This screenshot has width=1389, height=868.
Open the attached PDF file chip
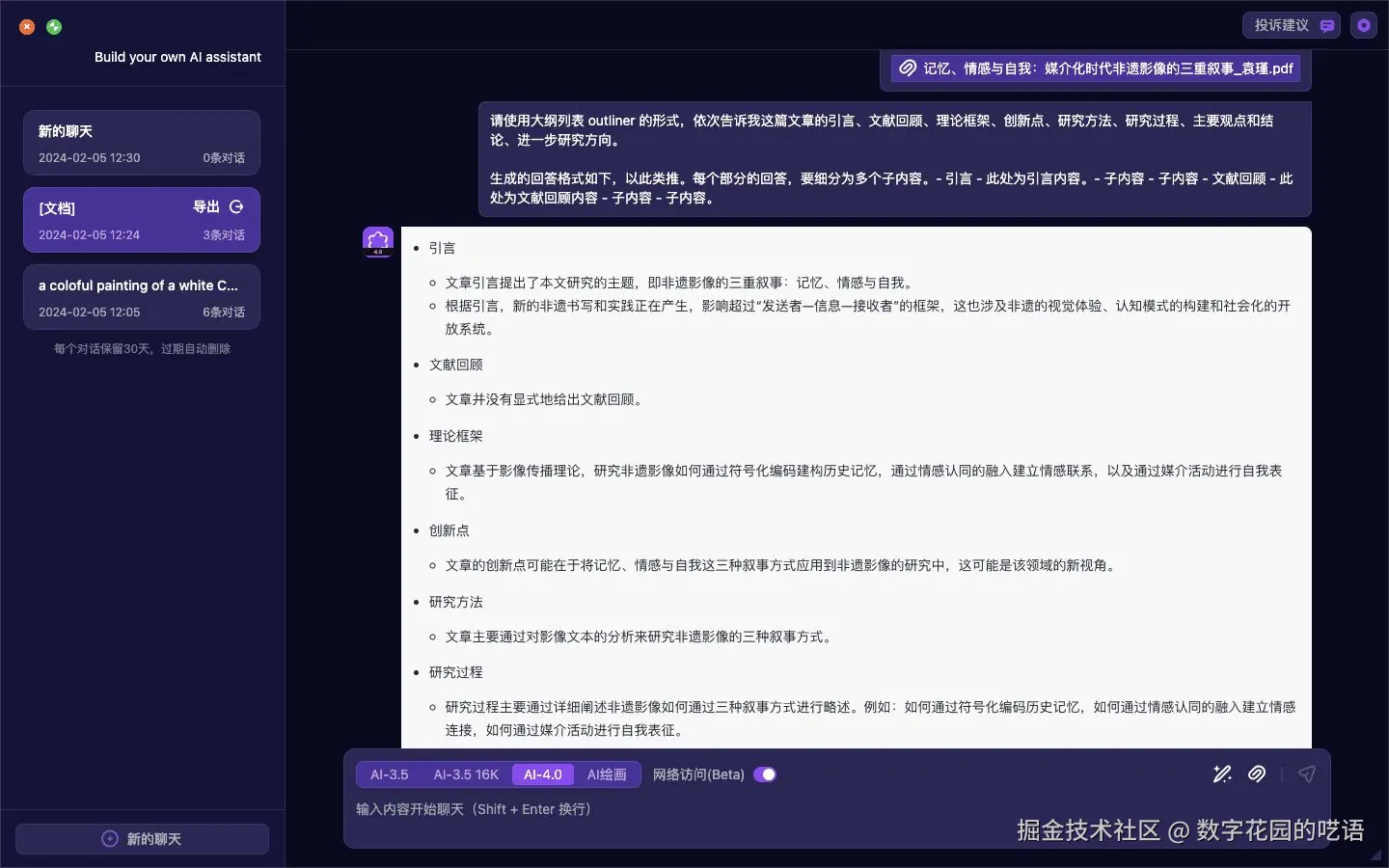pos(1096,68)
